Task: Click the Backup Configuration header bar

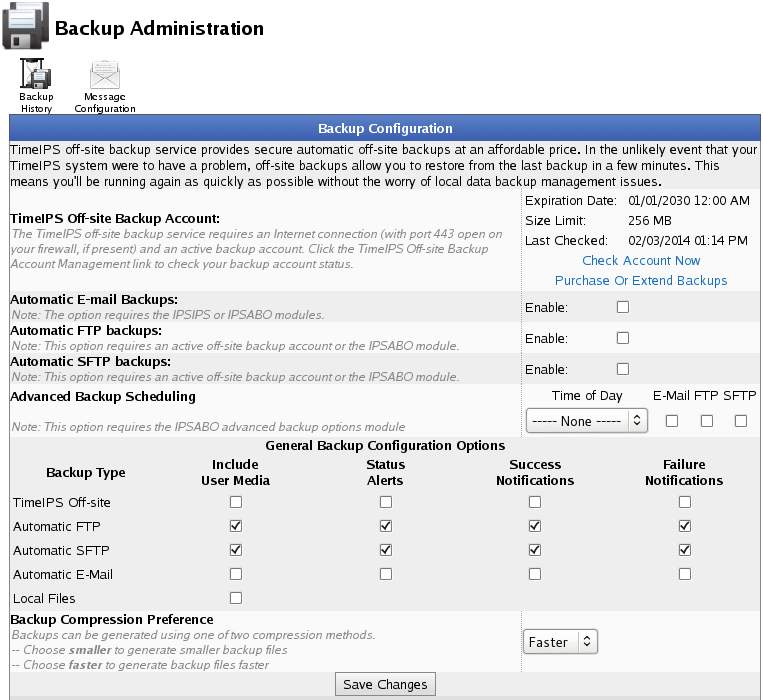Action: pyautogui.click(x=385, y=128)
